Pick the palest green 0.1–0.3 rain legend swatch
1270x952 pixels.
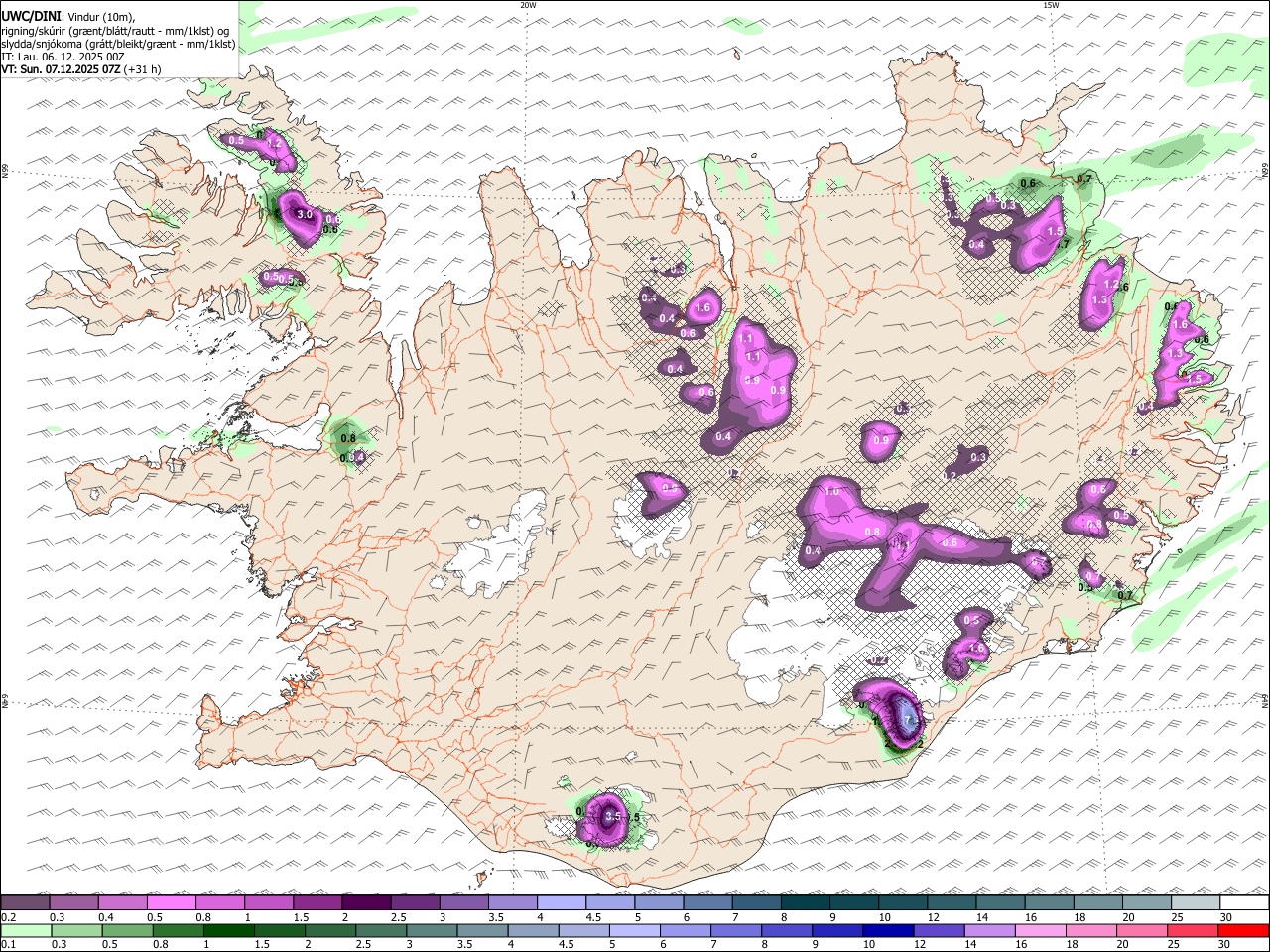coord(26,931)
